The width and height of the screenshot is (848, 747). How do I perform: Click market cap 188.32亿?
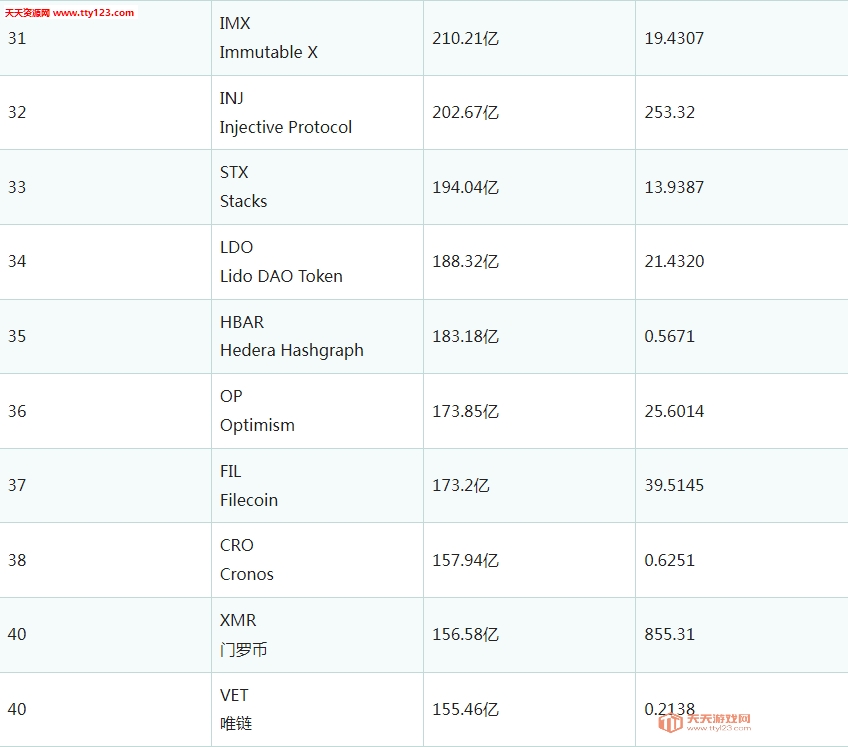(465, 262)
